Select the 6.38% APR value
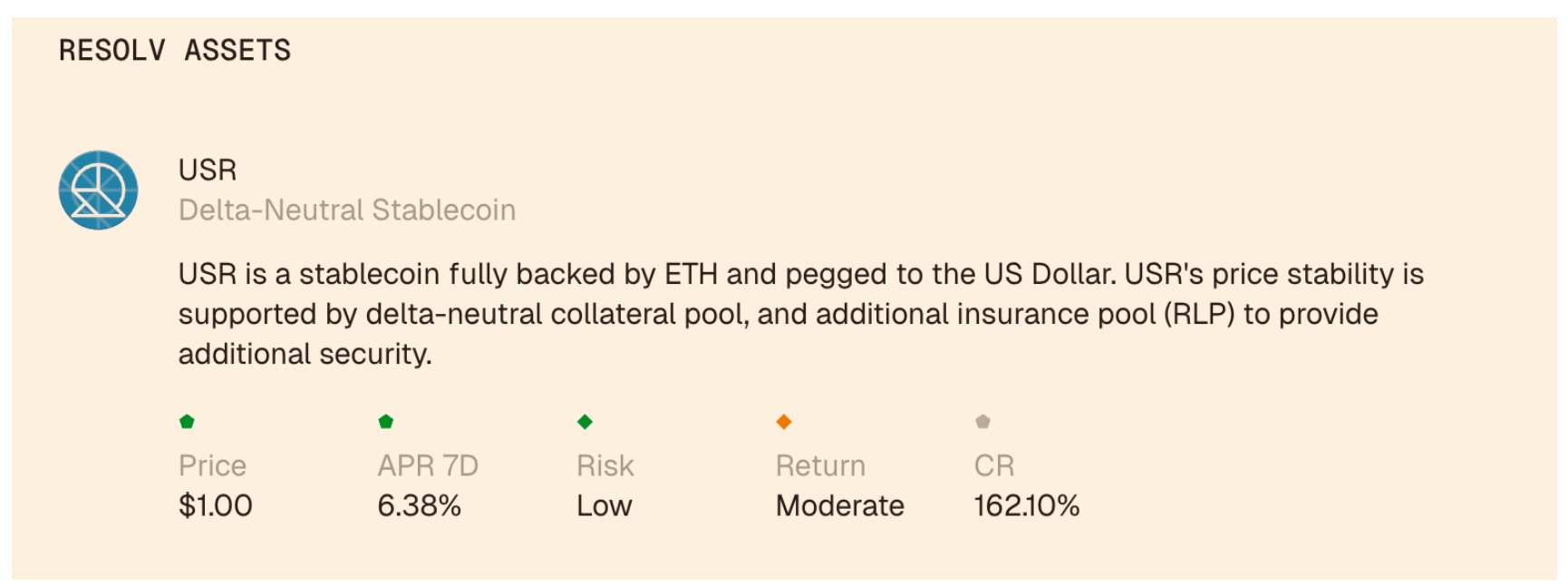This screenshot has width=1568, height=586. tap(420, 505)
